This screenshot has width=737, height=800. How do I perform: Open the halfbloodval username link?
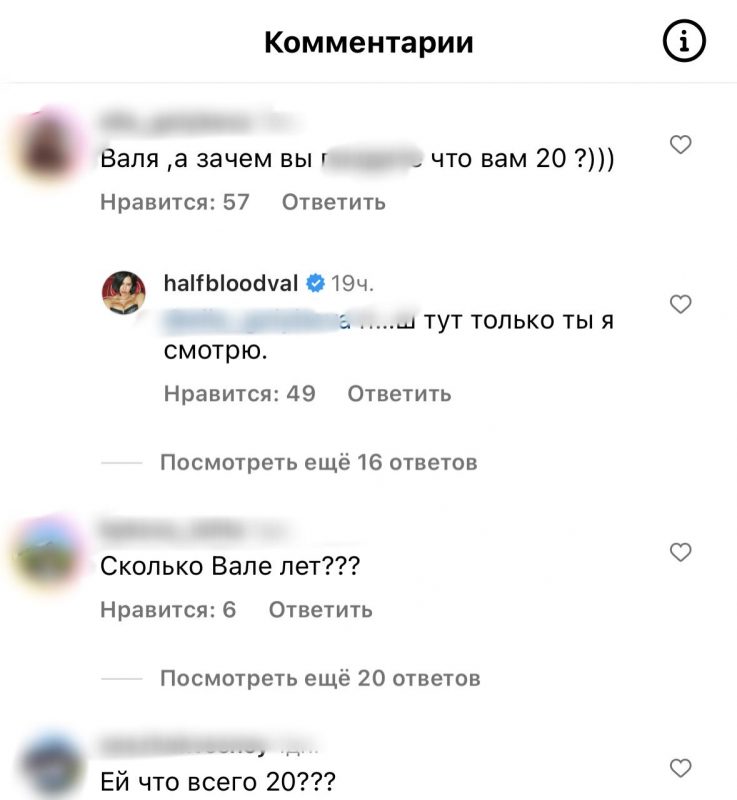tap(231, 283)
